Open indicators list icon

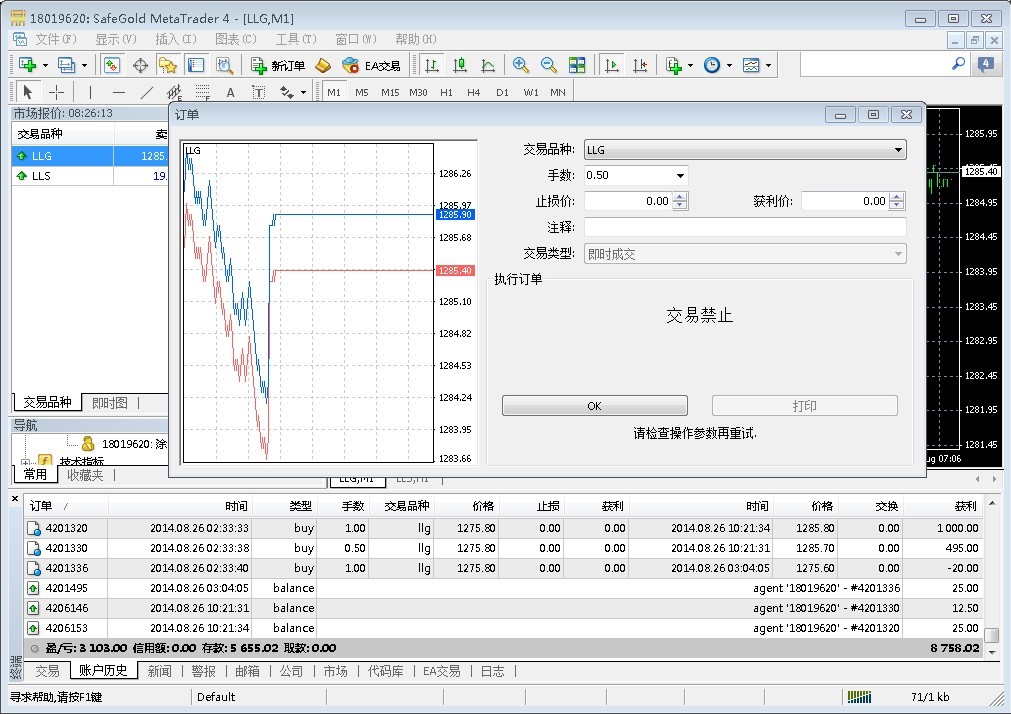click(674, 65)
